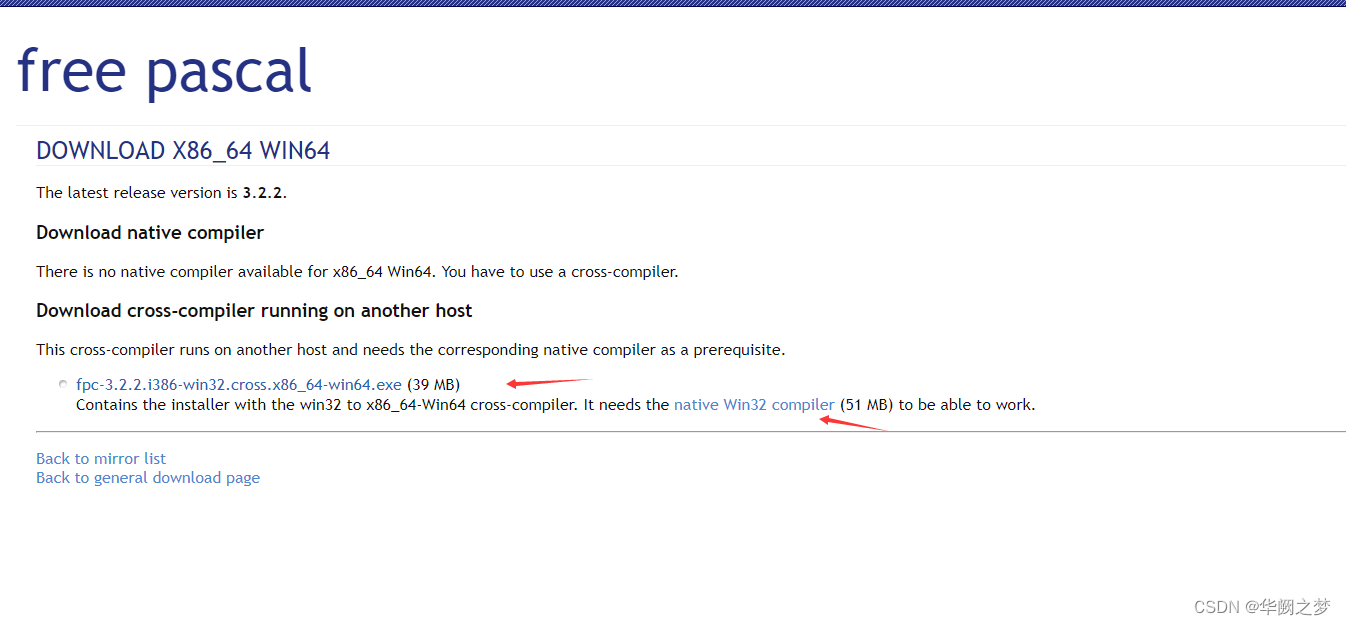1346x625 pixels.
Task: Click the Download native compiler heading
Action: point(150,232)
